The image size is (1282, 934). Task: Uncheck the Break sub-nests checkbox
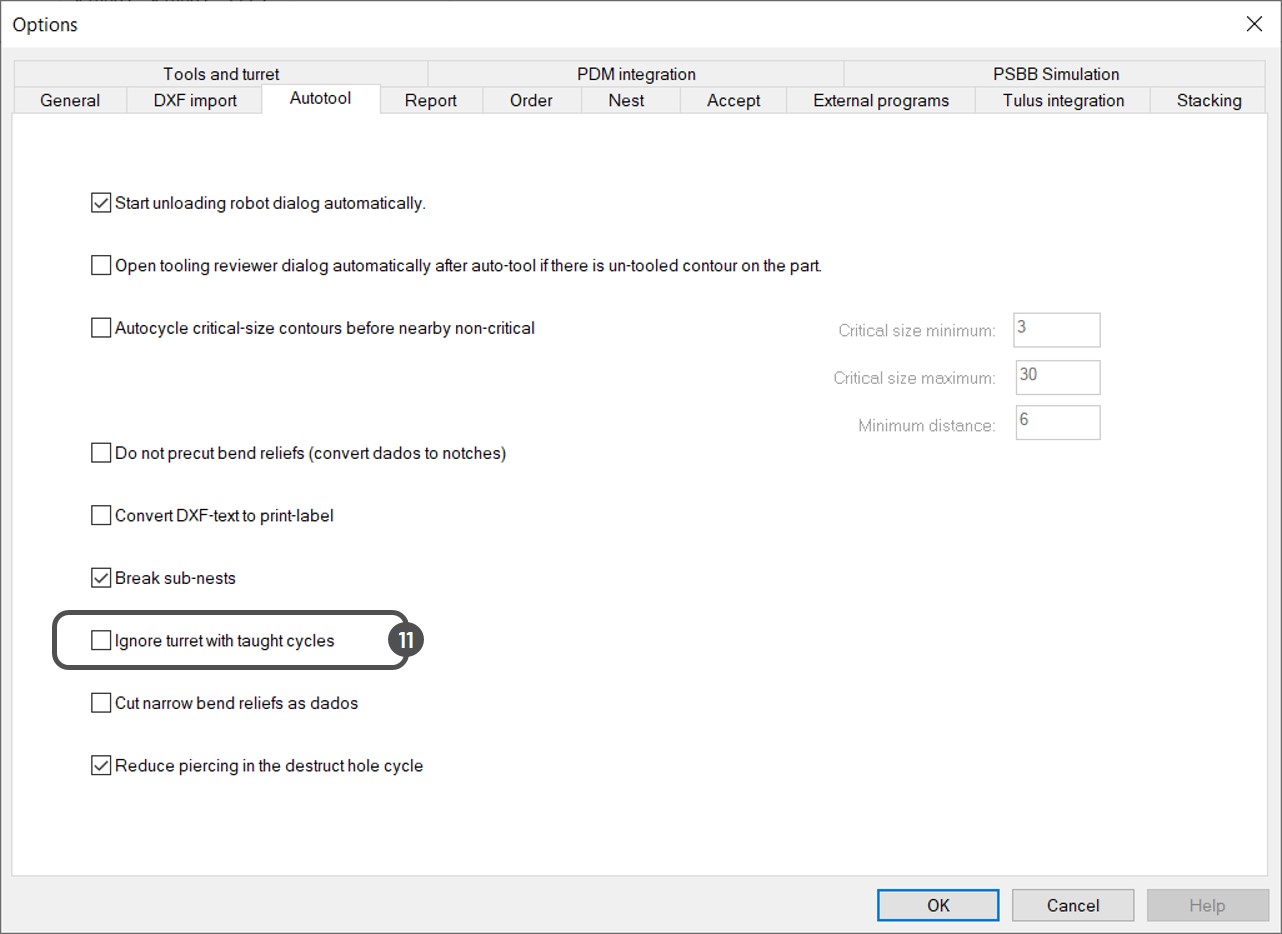point(101,578)
